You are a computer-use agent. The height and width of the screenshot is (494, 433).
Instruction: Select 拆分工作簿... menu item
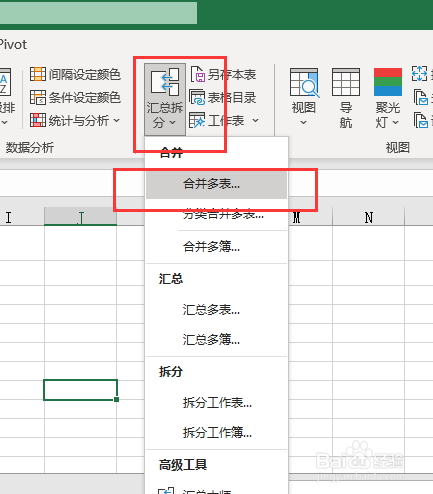point(216,433)
